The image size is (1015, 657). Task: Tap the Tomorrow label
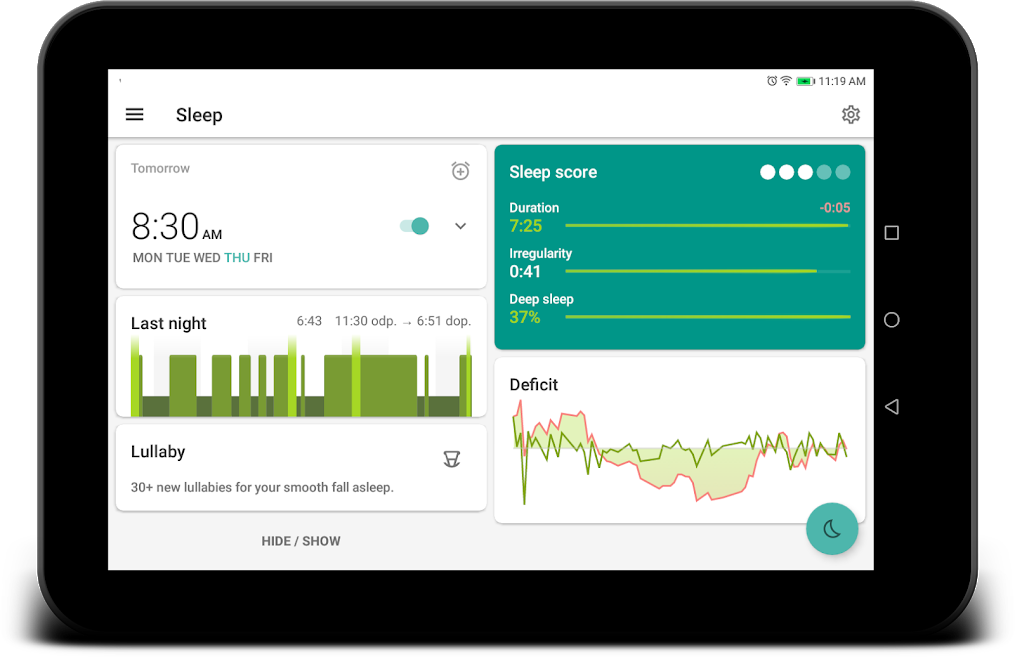point(161,168)
